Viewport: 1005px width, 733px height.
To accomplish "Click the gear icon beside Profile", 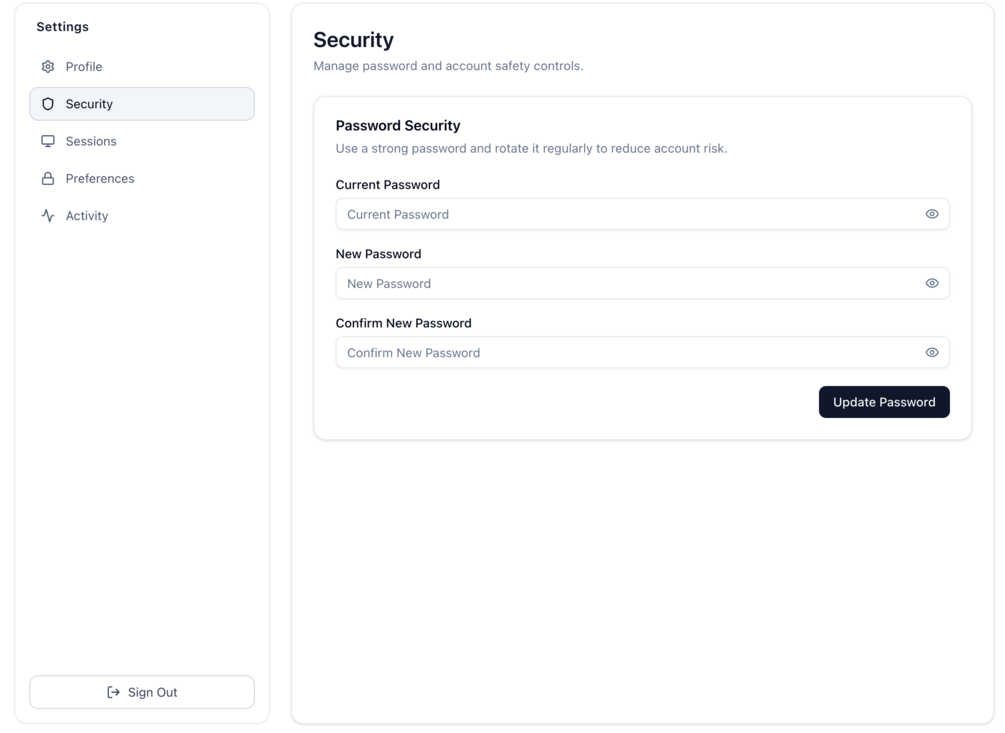I will [48, 67].
